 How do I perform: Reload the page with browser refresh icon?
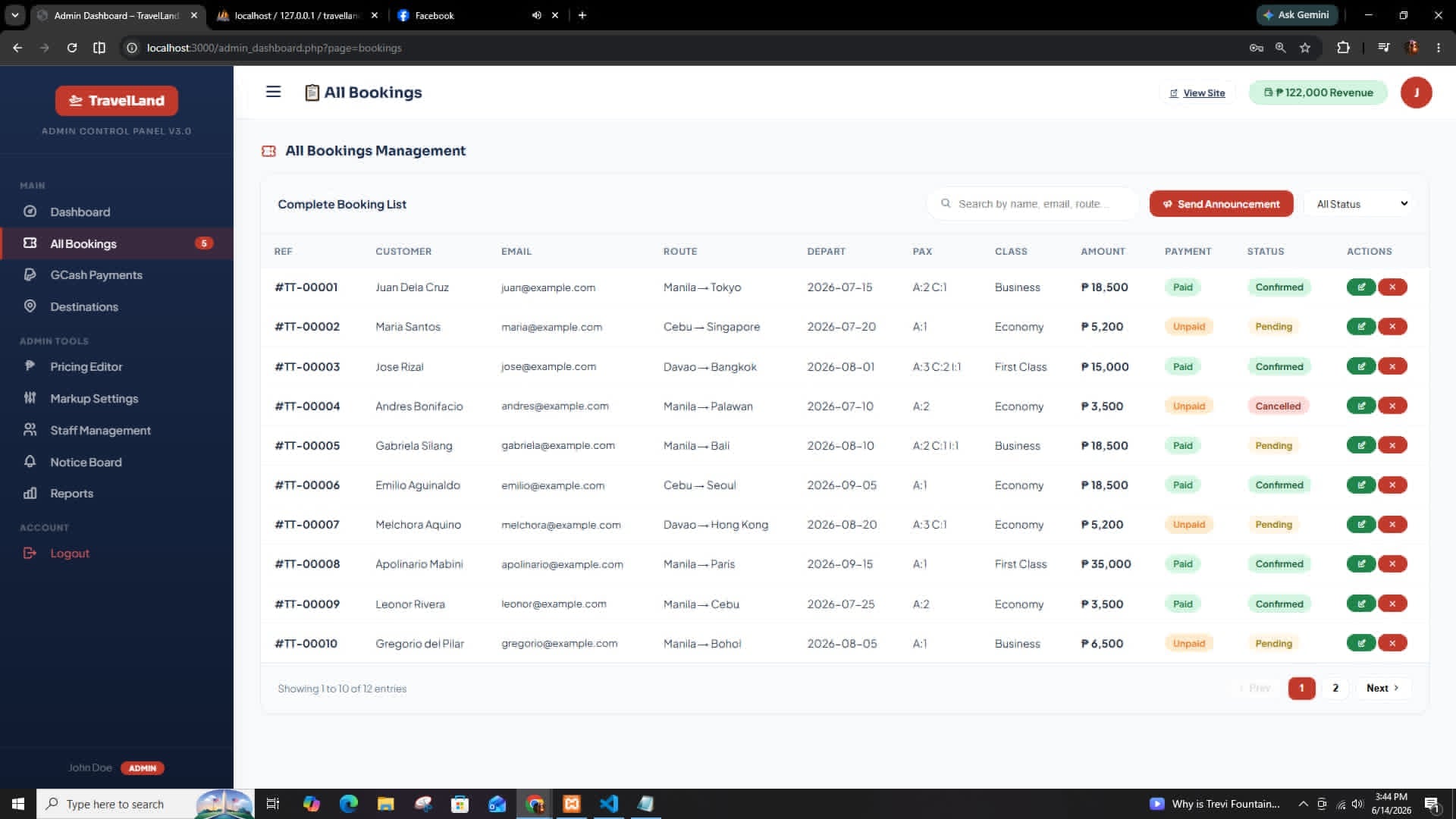(72, 48)
